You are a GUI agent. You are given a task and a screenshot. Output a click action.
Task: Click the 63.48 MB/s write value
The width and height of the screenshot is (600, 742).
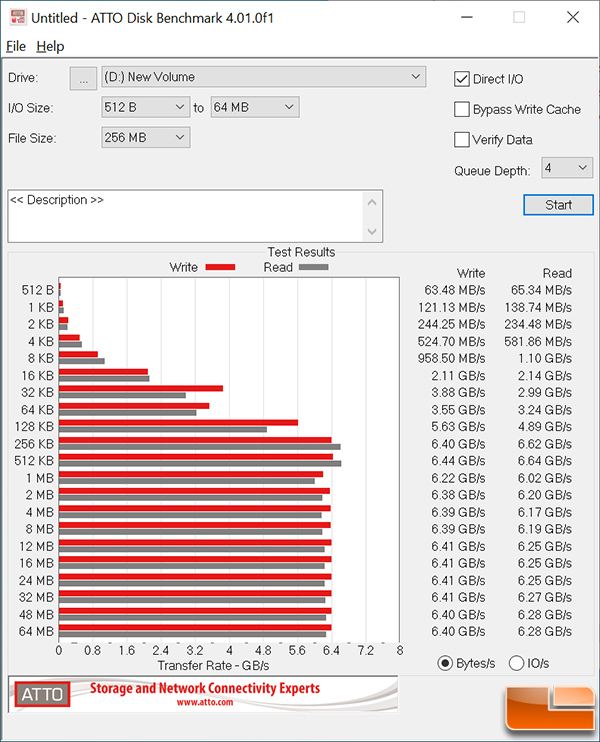pyautogui.click(x=455, y=290)
